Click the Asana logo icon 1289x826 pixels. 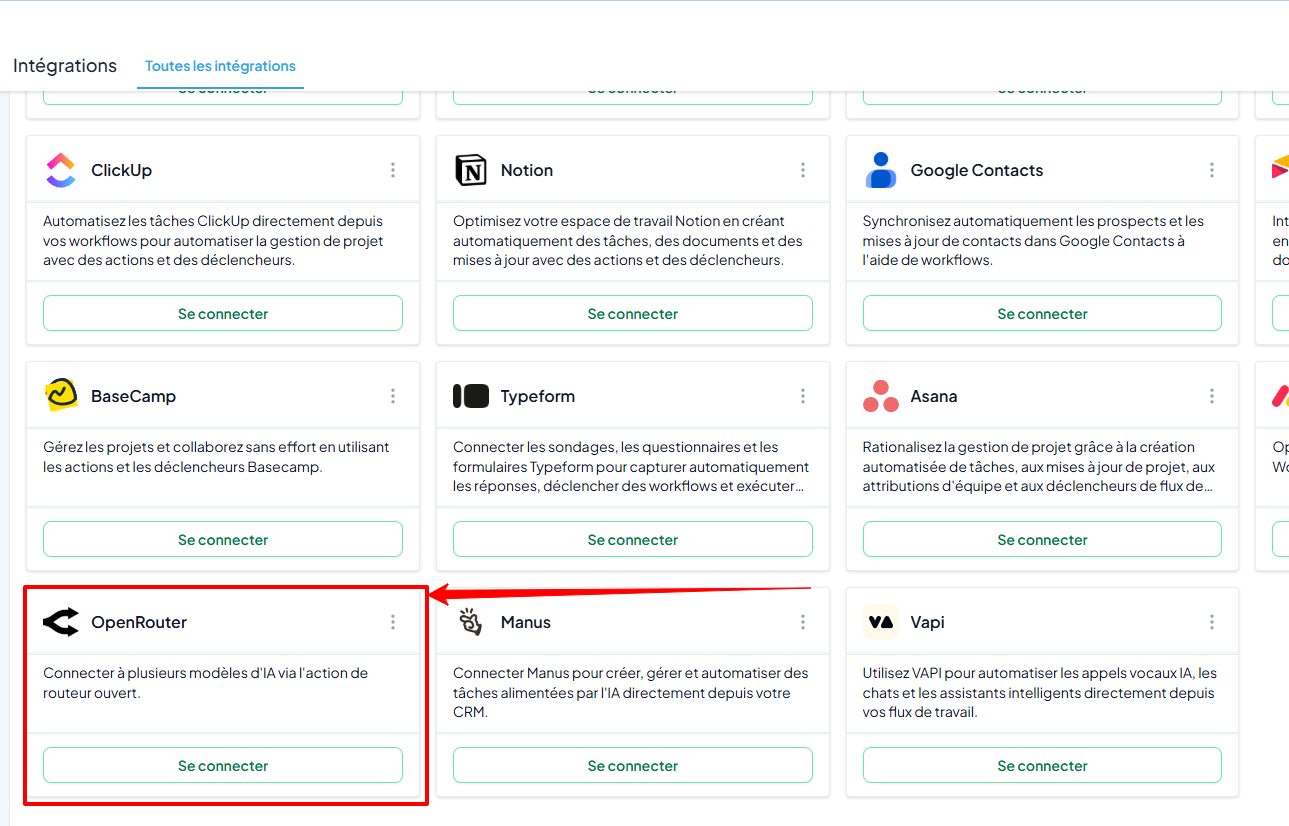tap(881, 396)
